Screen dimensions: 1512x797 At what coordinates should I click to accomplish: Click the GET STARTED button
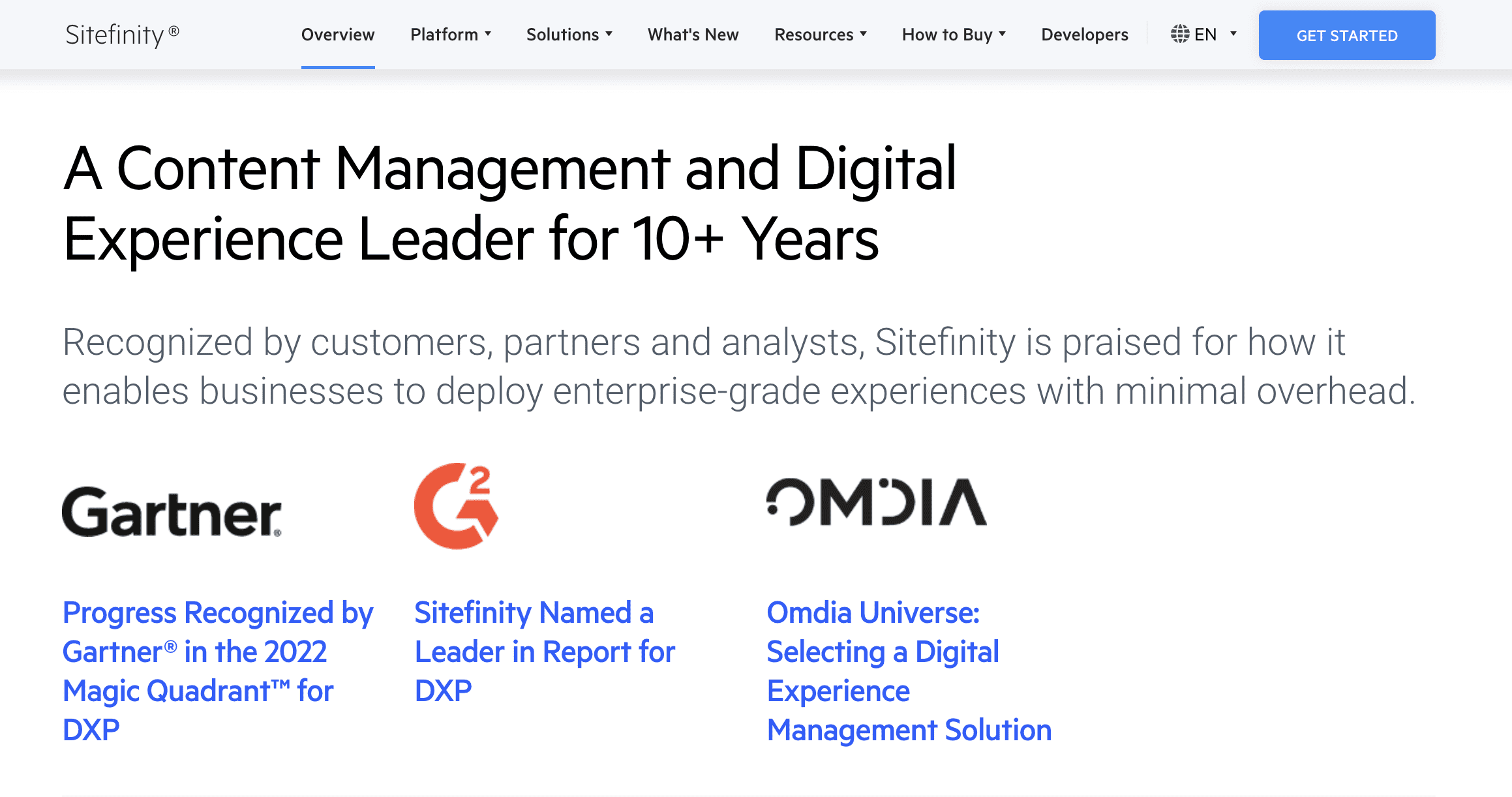coord(1347,35)
